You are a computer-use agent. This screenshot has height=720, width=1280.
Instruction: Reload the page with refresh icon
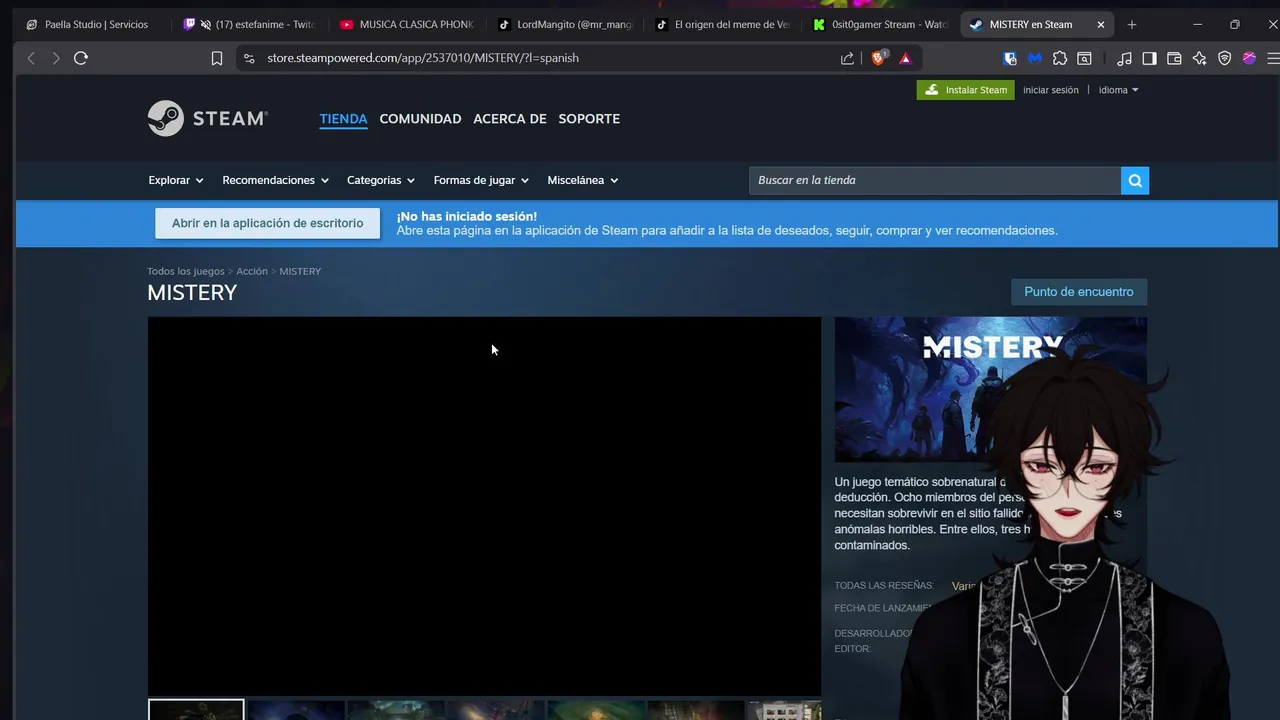coord(81,58)
